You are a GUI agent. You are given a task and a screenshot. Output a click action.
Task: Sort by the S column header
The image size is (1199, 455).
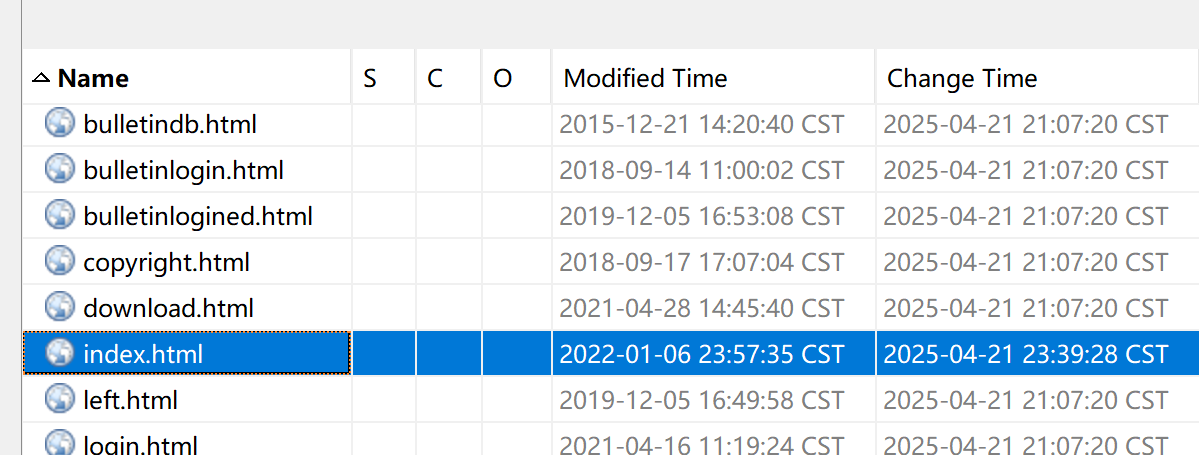370,78
